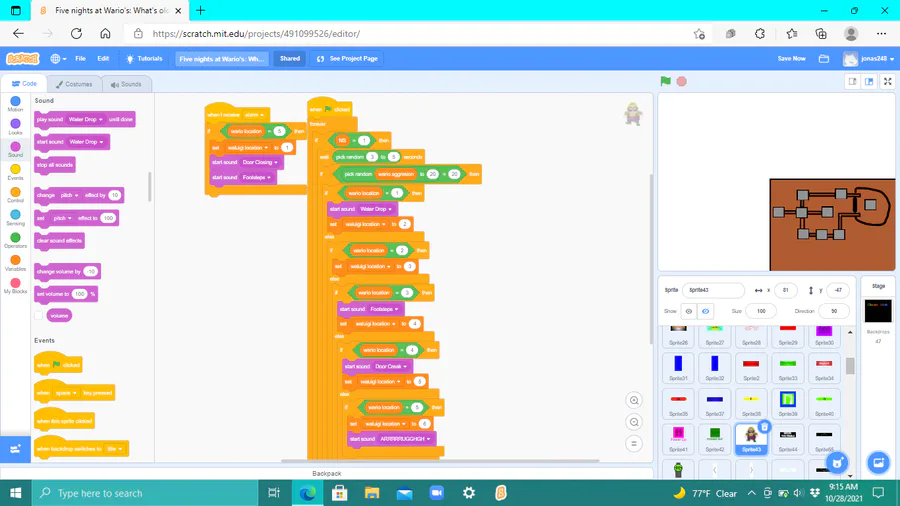This screenshot has height=506, width=900.
Task: Switch to the Sounds tab
Action: pos(126,84)
